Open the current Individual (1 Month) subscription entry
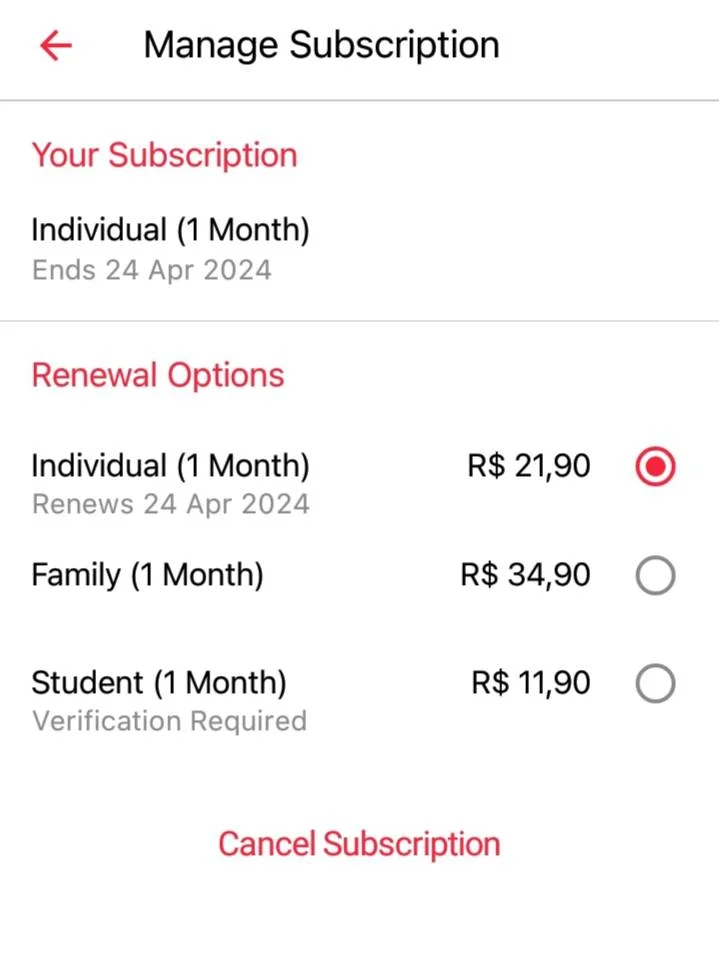The image size is (719, 965). 360,249
